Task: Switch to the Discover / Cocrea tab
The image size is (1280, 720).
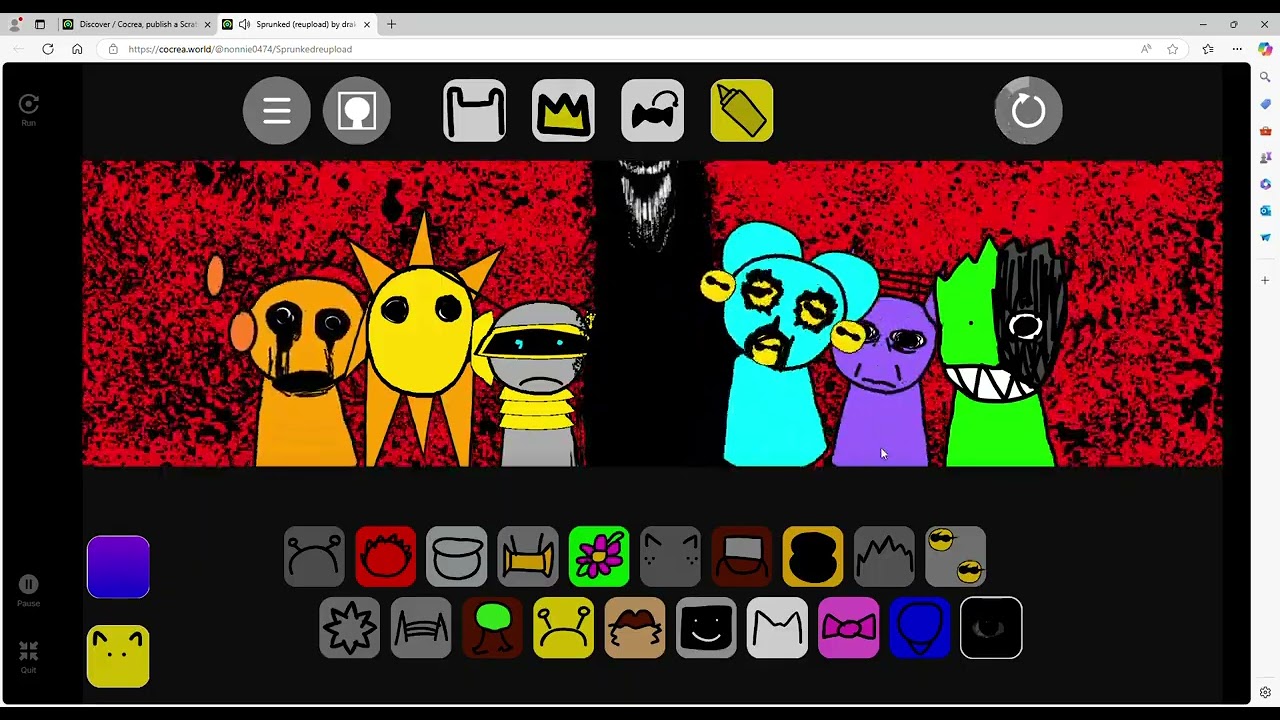Action: (137, 24)
